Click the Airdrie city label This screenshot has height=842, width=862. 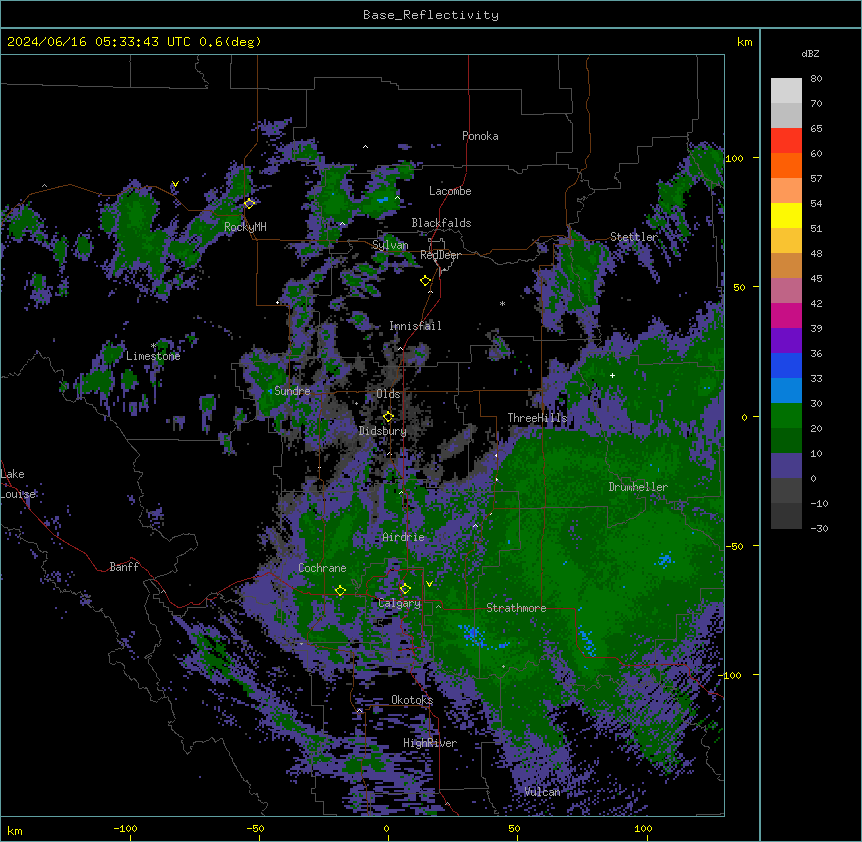(404, 537)
